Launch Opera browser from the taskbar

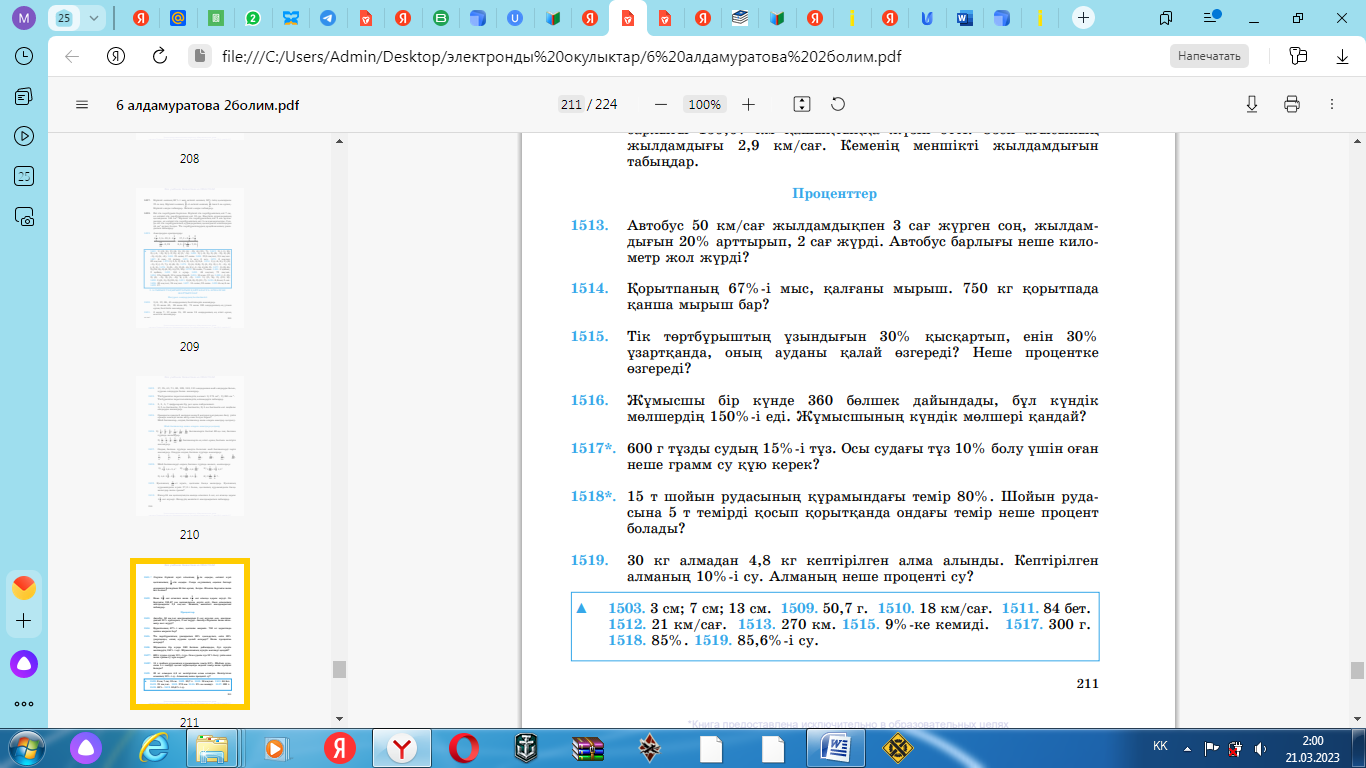(462, 747)
